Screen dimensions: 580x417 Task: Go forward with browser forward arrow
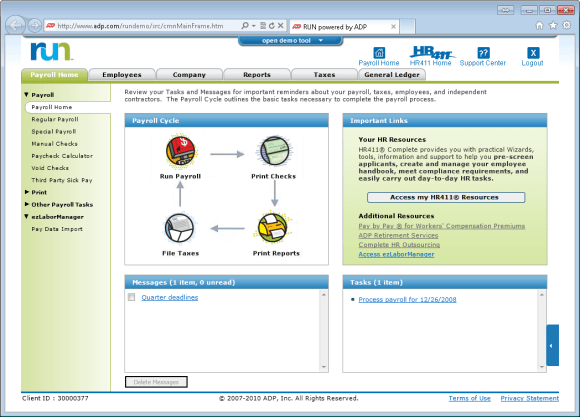tap(34, 26)
